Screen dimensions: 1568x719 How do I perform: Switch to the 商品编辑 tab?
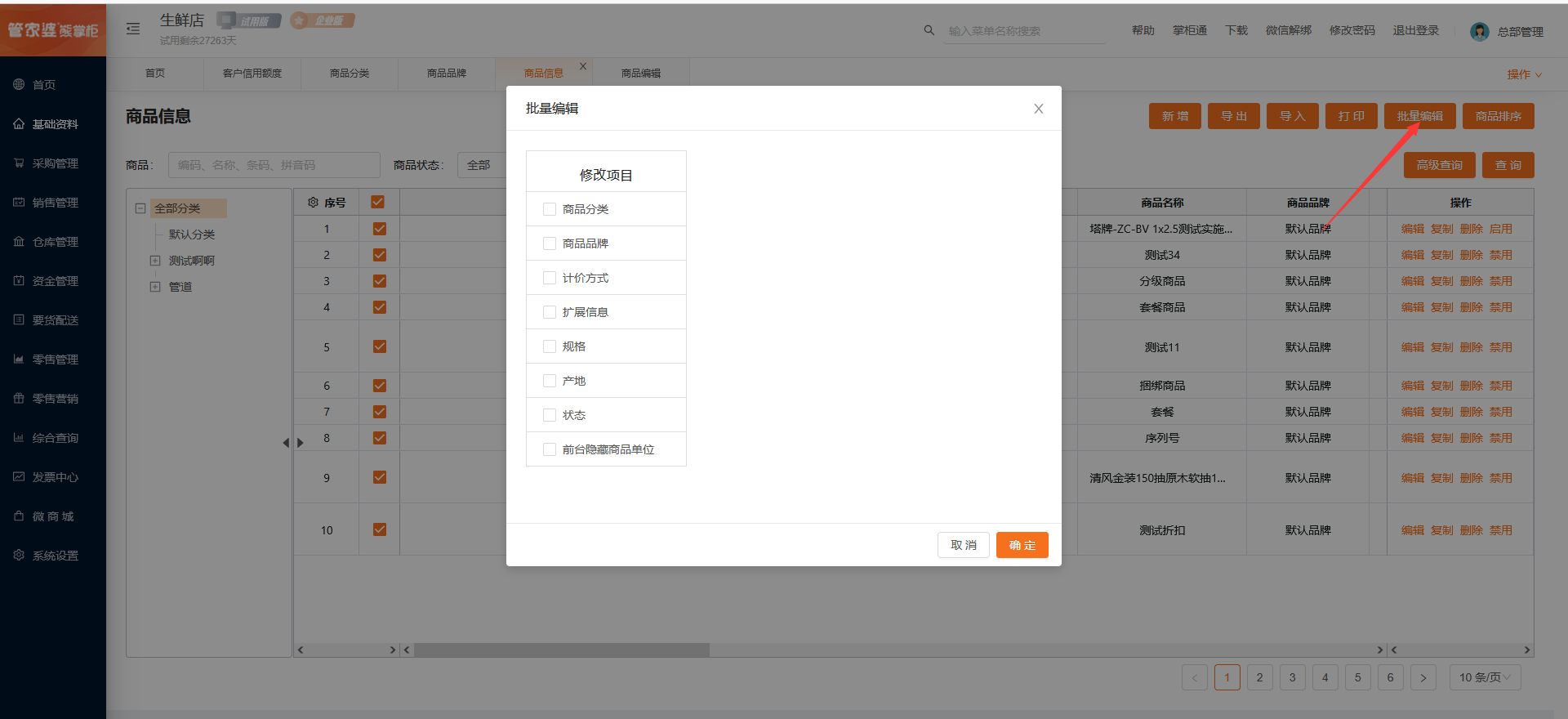641,73
